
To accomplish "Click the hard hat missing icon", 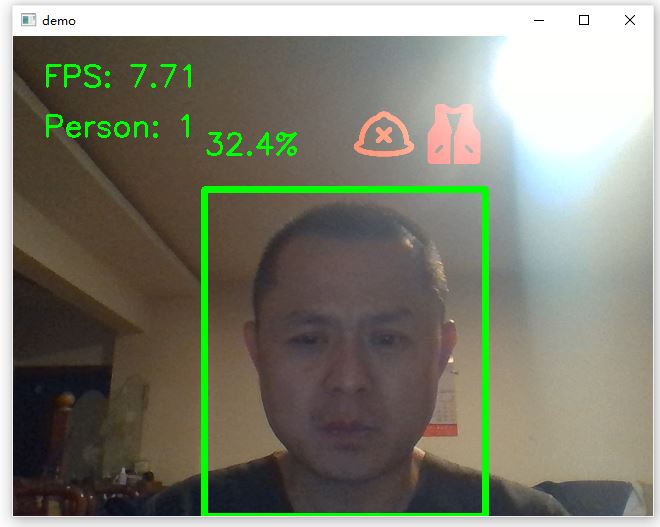I will pos(384,134).
